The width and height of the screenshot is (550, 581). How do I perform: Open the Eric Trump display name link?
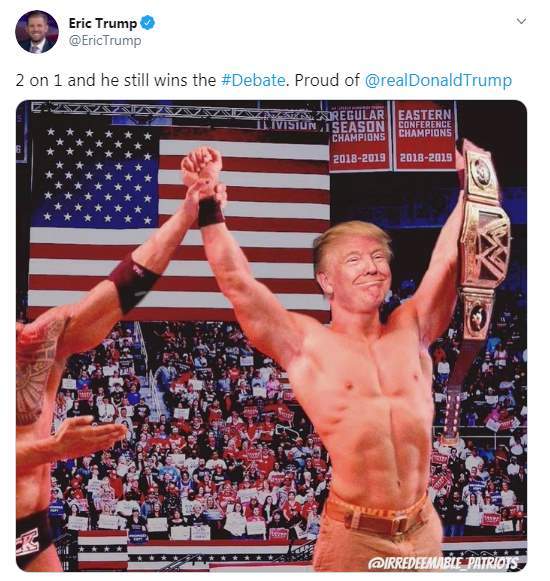(103, 23)
